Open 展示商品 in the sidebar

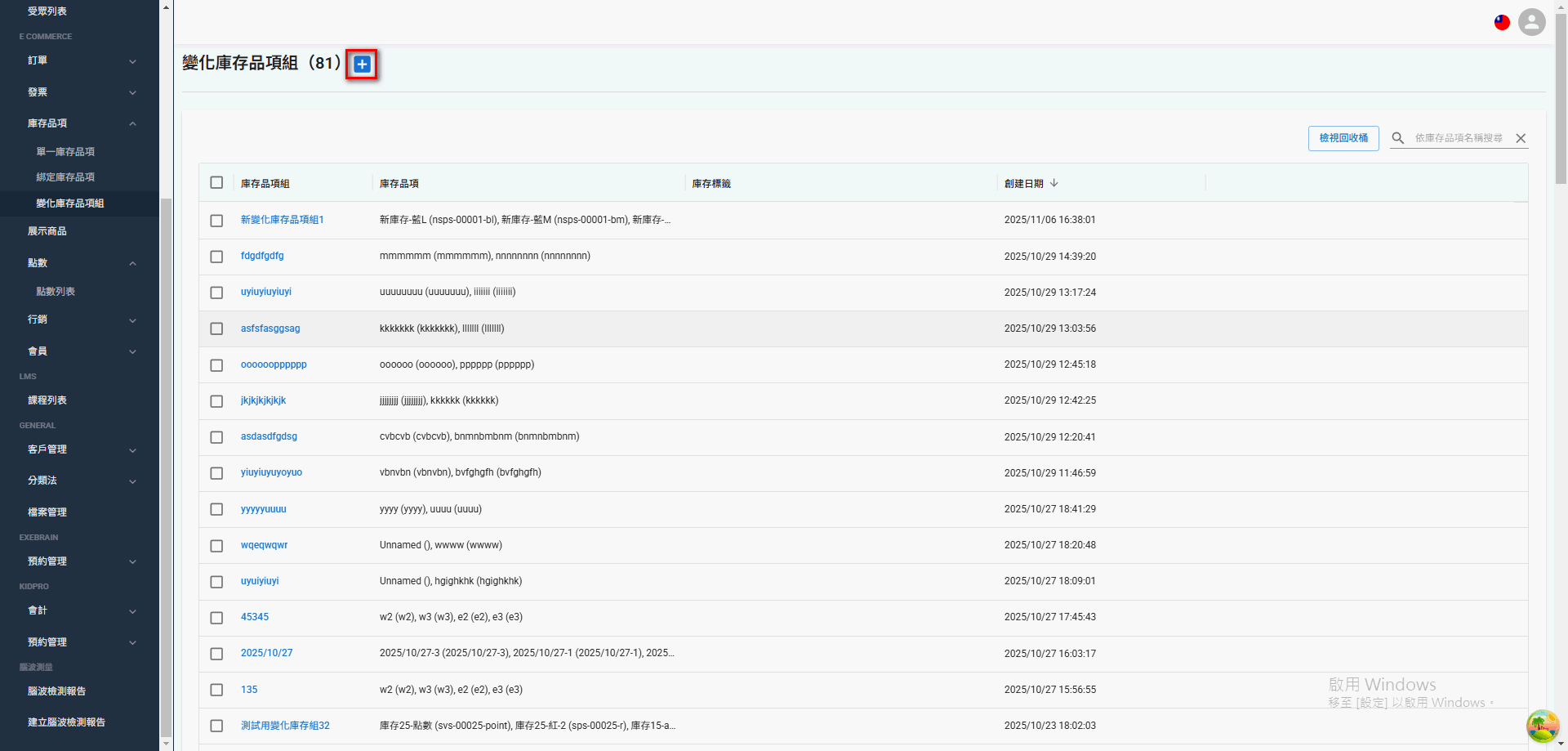[x=47, y=231]
